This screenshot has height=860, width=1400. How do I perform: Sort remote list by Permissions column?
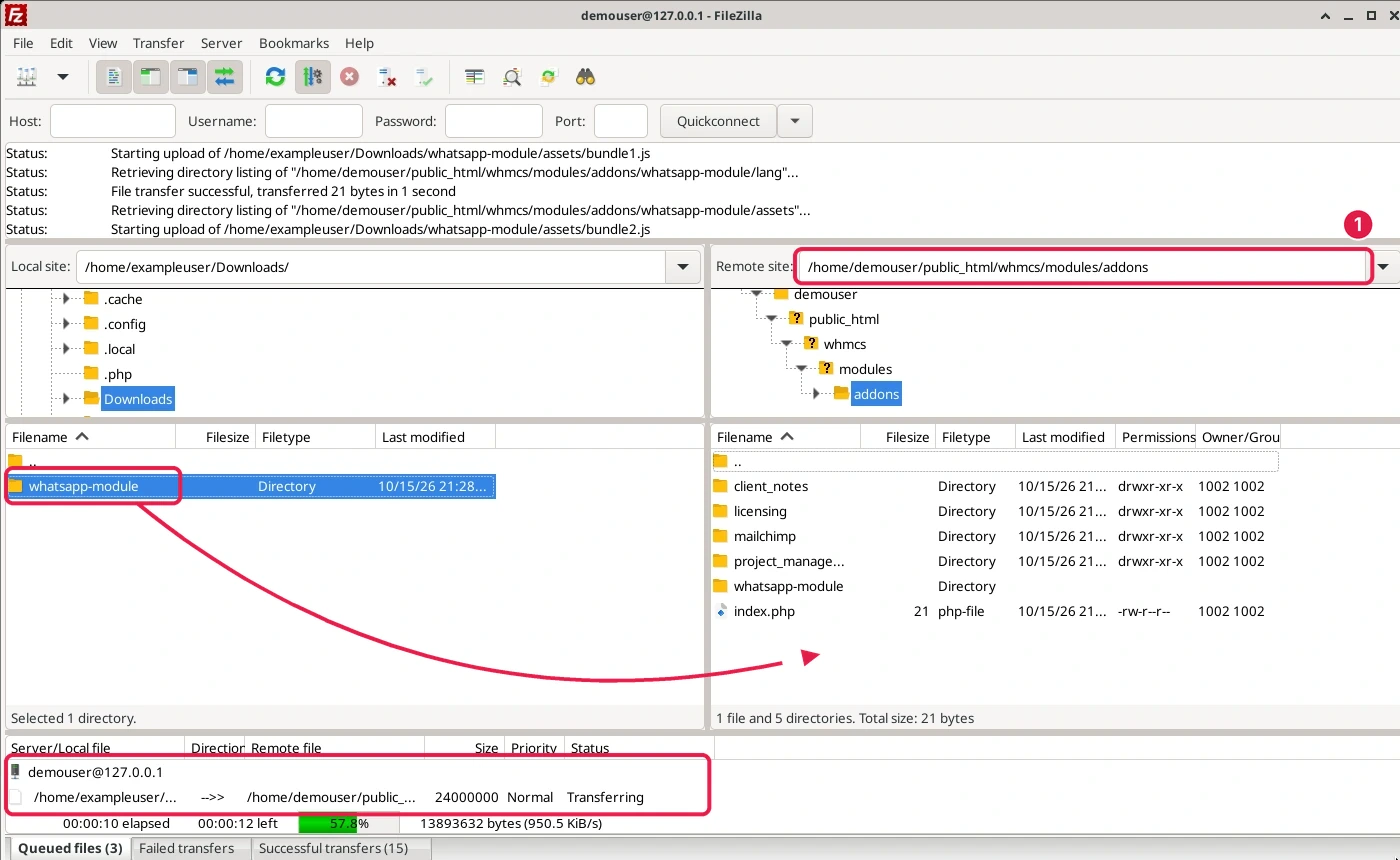[x=1157, y=437]
